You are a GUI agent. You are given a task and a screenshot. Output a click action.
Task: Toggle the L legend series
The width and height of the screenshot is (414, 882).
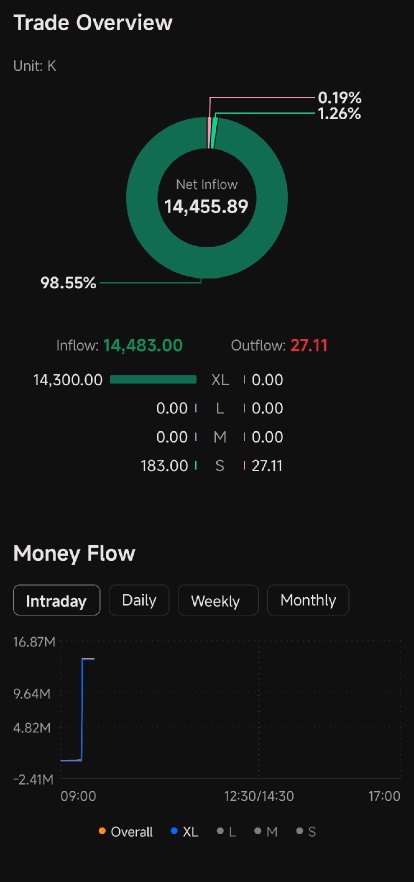pyautogui.click(x=228, y=831)
